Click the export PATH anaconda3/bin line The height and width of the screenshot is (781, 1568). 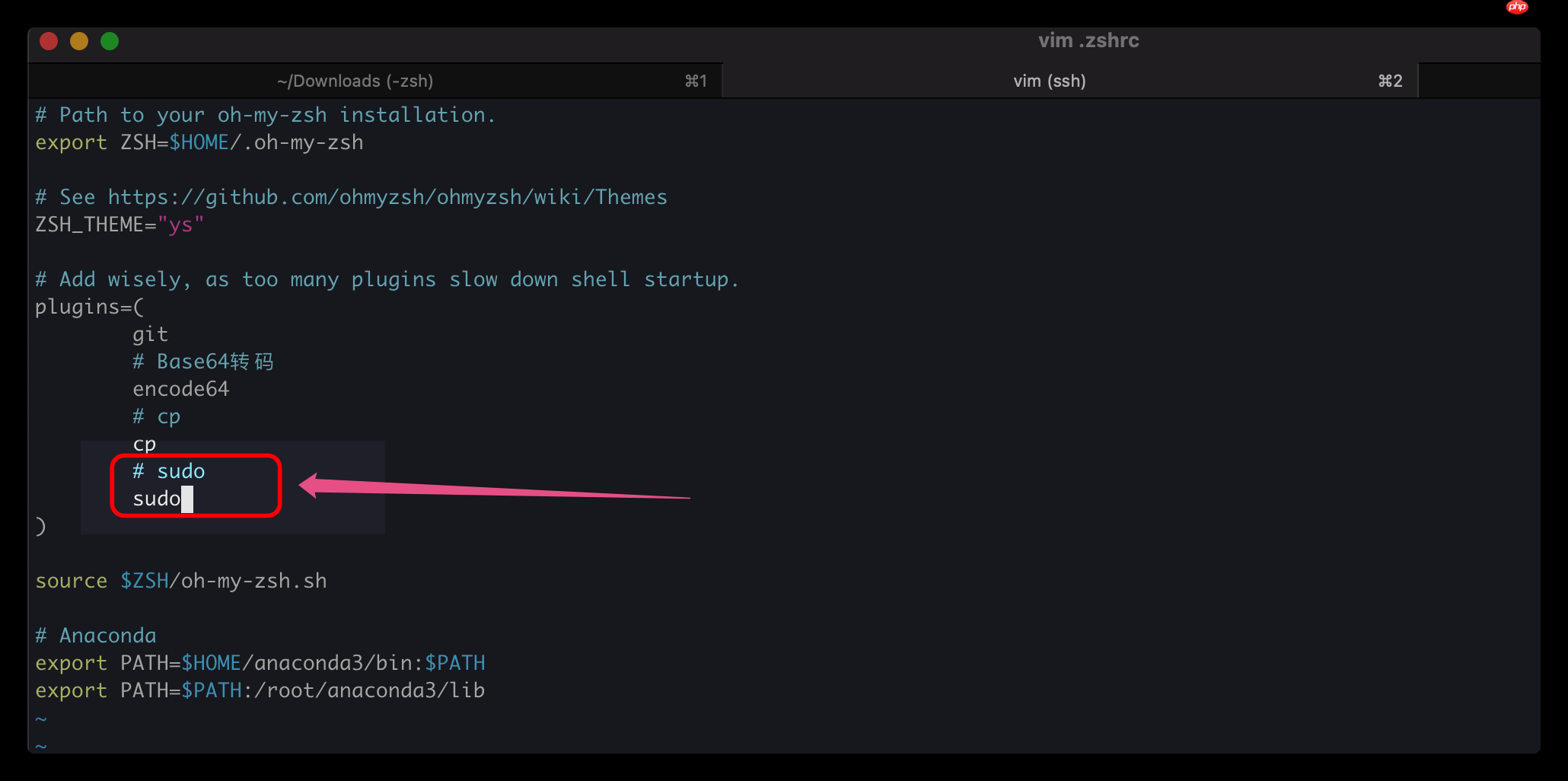[260, 662]
